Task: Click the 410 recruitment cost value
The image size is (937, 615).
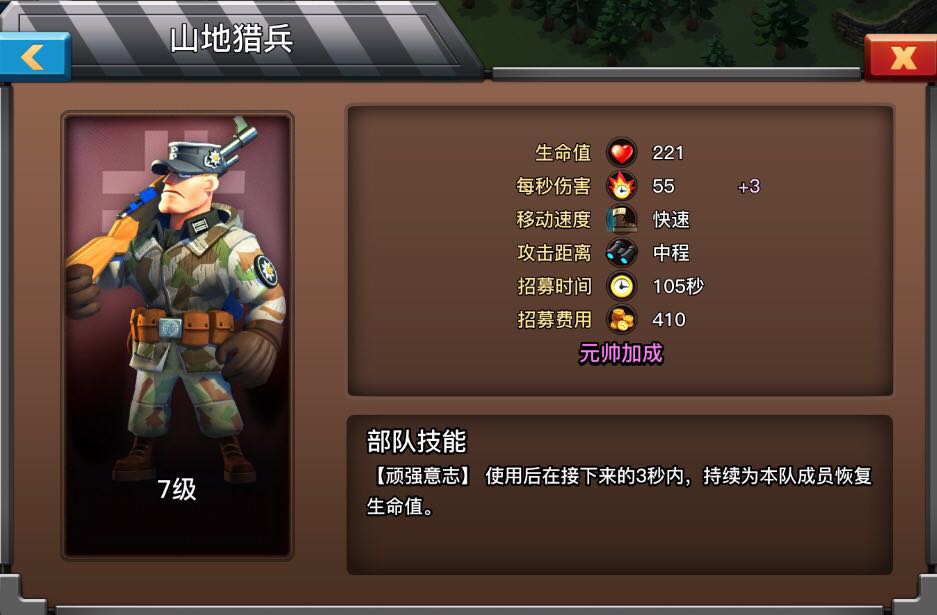Action: pyautogui.click(x=669, y=320)
